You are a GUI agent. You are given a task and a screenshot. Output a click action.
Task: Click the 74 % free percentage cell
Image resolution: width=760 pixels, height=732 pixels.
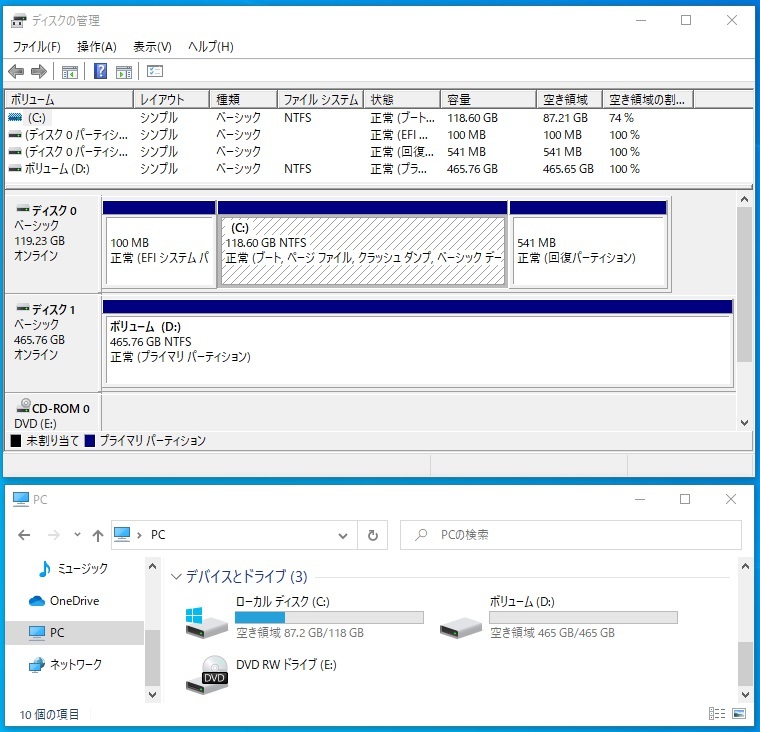coord(621,118)
